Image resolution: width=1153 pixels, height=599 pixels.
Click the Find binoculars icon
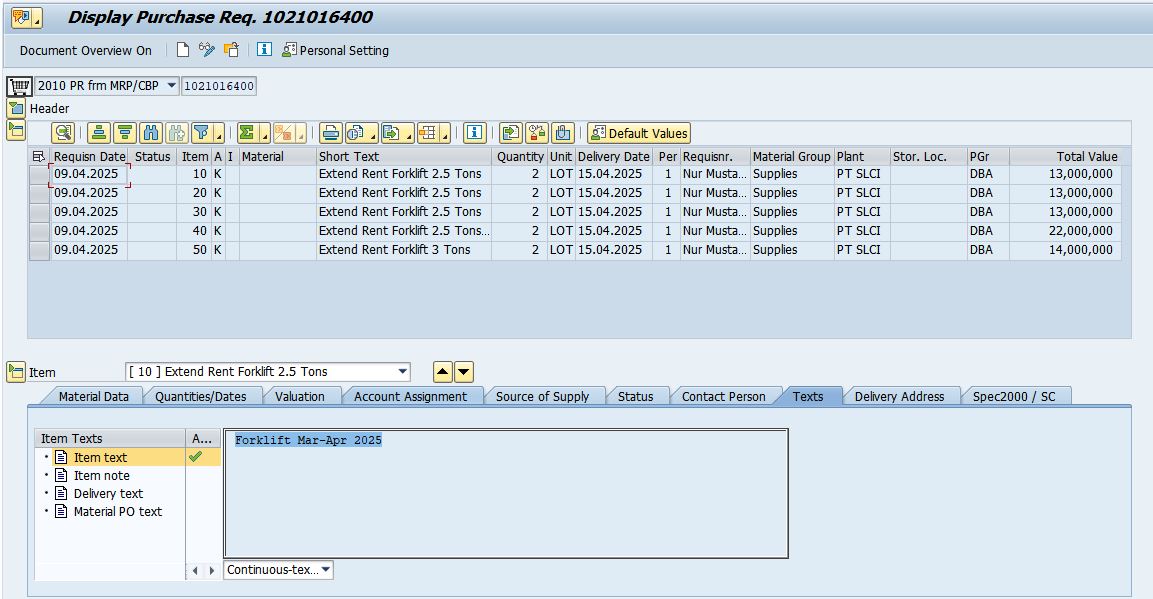pyautogui.click(x=151, y=133)
